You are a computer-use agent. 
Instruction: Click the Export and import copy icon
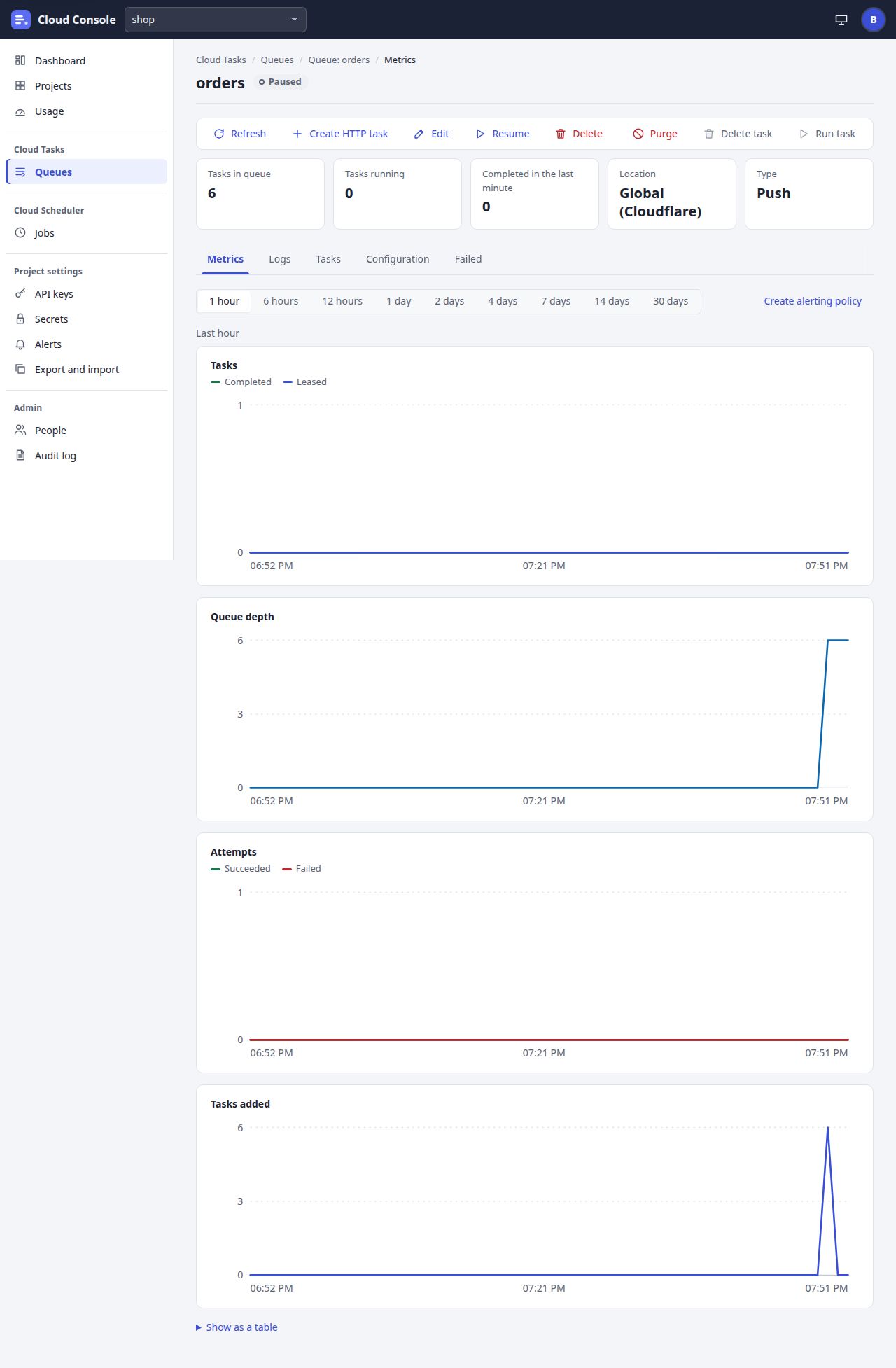20,370
